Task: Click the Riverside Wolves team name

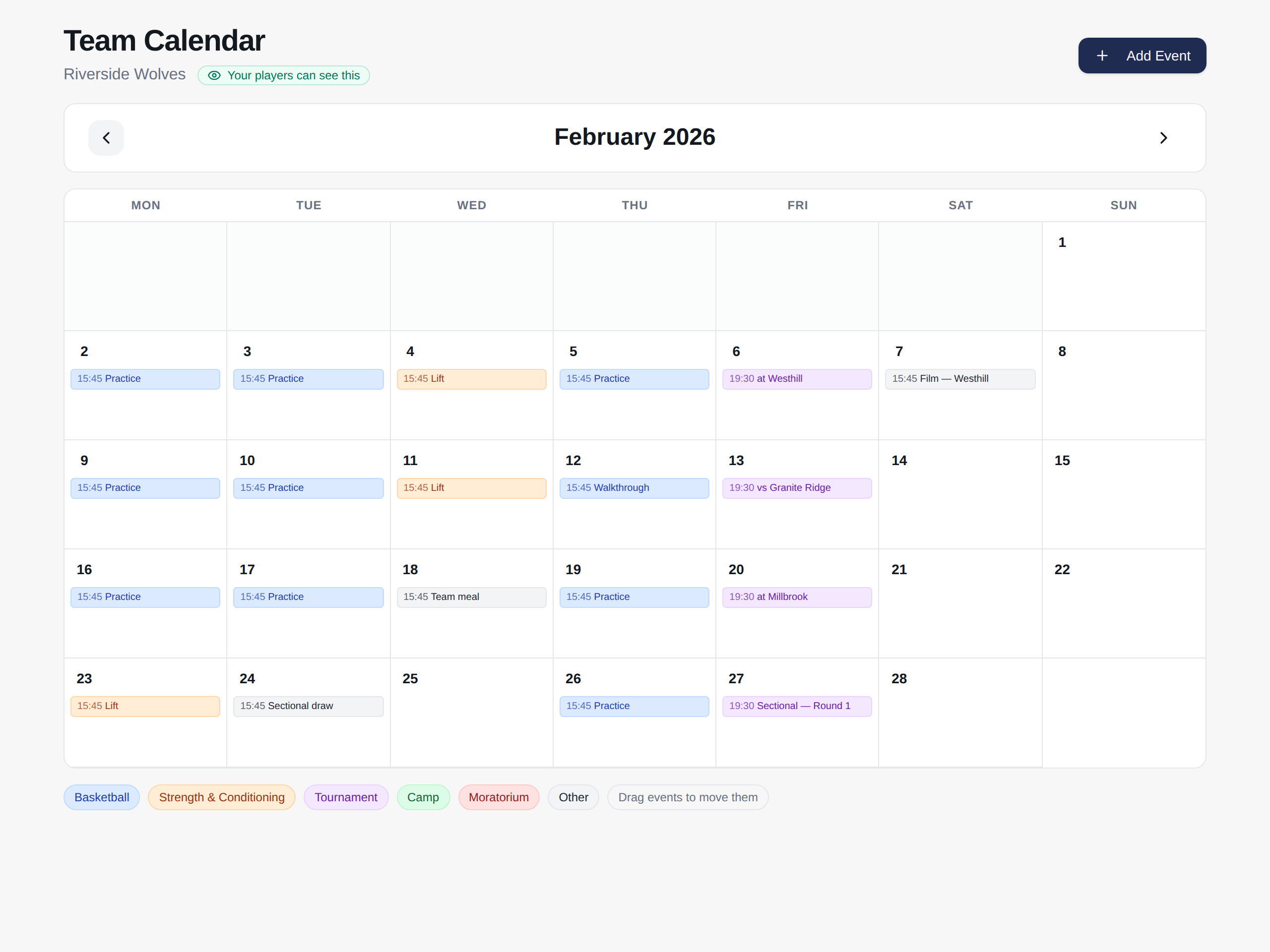Action: [x=125, y=74]
